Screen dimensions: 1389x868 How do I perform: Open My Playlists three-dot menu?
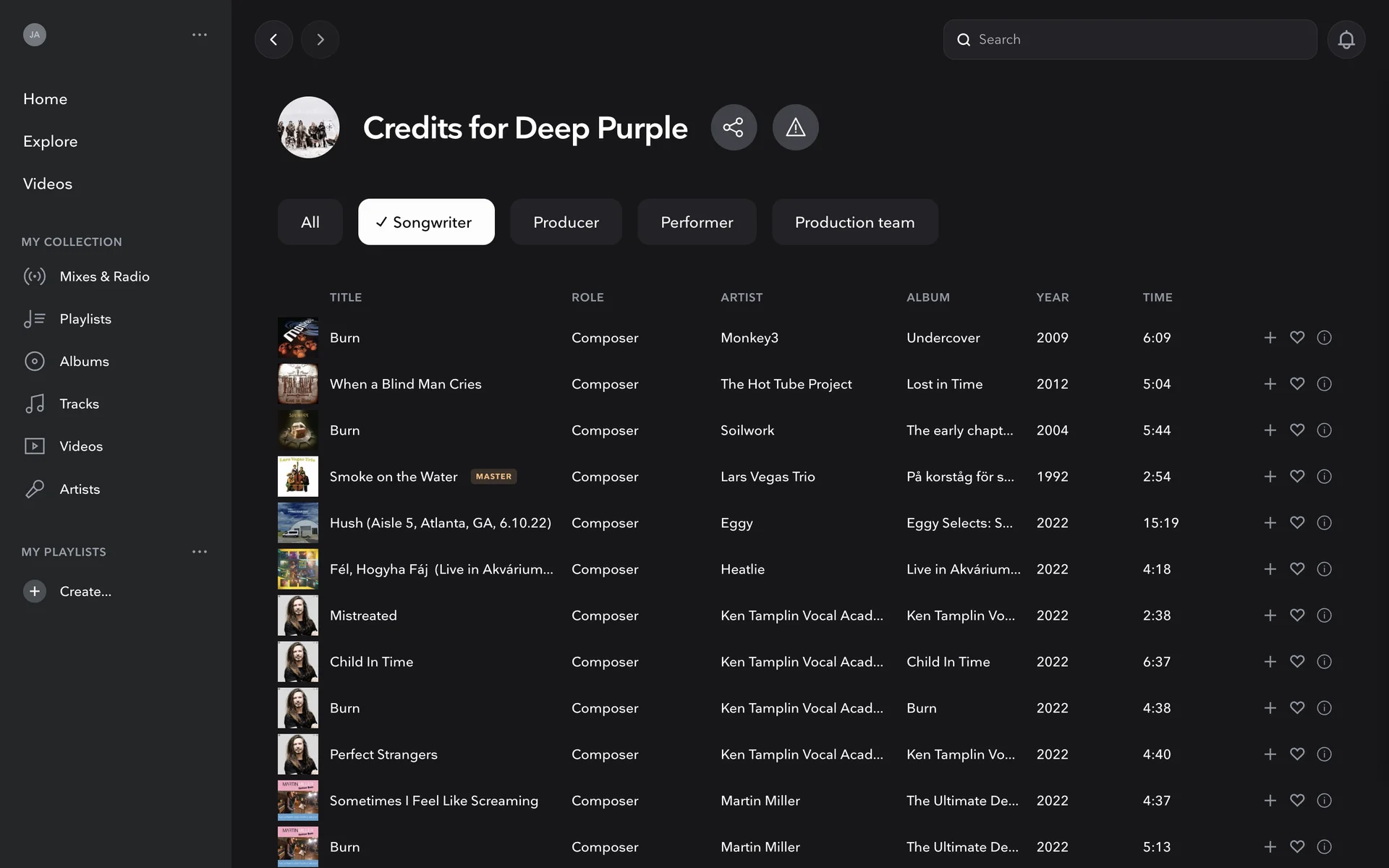point(200,552)
